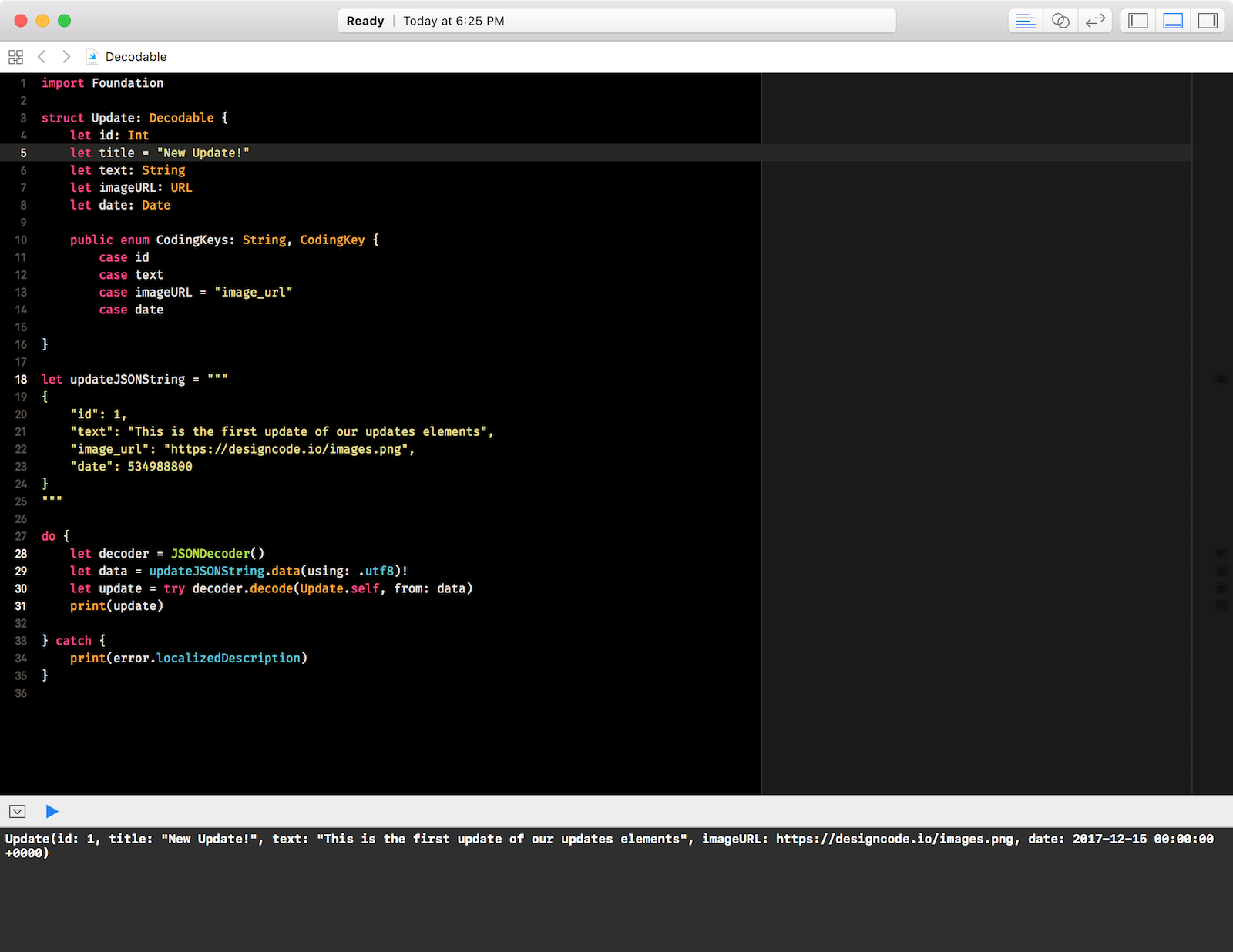
Task: Click 'updateJSONString' variable declaration
Action: tap(128, 379)
